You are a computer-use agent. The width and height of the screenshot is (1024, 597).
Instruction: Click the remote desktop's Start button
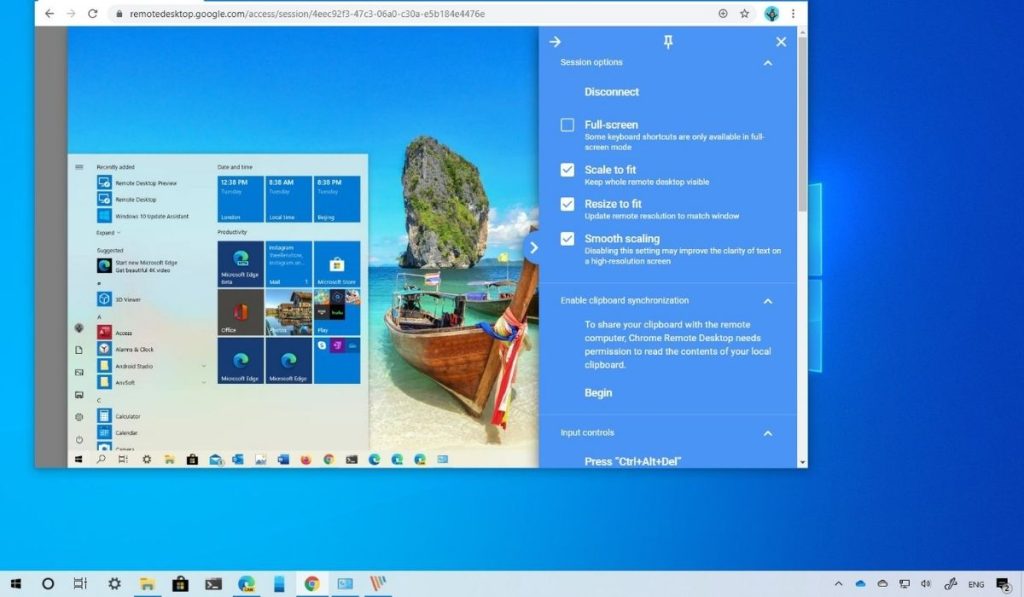[x=79, y=460]
